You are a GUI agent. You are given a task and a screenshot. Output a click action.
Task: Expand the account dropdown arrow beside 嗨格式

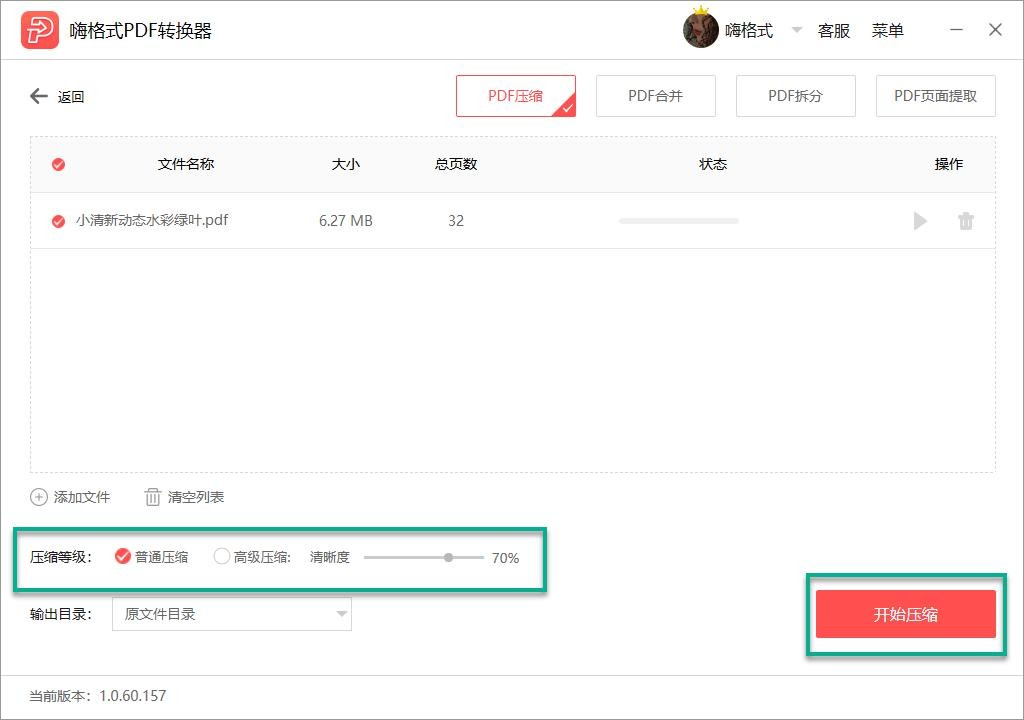796,30
